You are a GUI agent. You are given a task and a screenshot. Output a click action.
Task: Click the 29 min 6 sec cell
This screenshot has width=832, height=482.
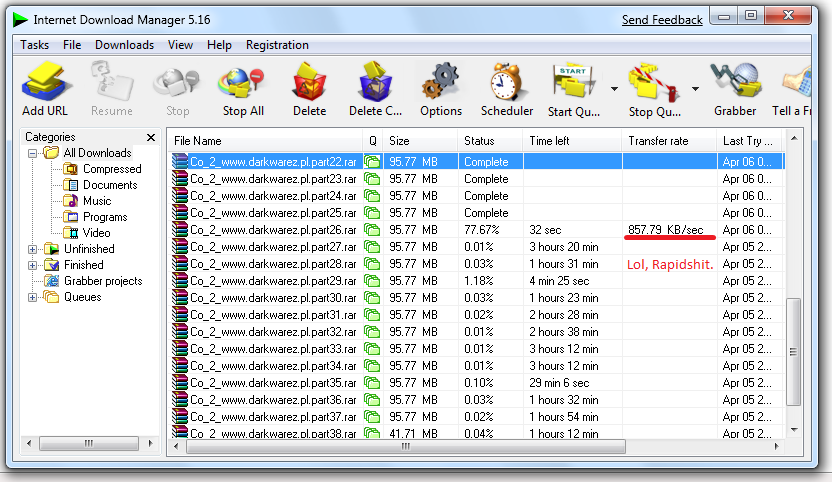coord(559,383)
